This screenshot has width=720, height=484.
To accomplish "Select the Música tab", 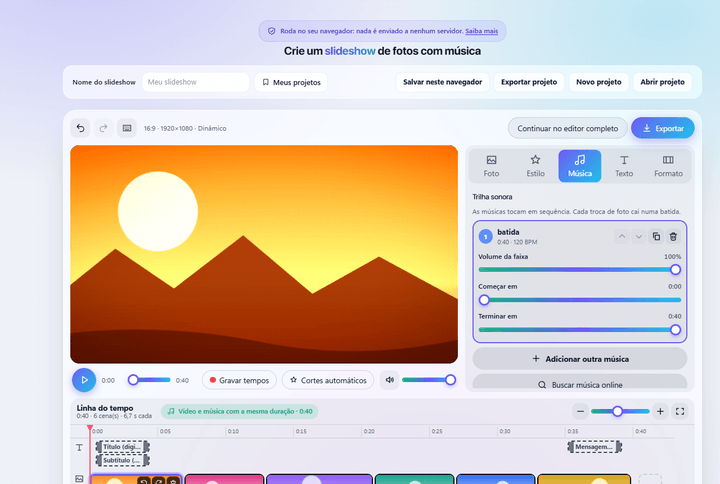I will pos(579,166).
